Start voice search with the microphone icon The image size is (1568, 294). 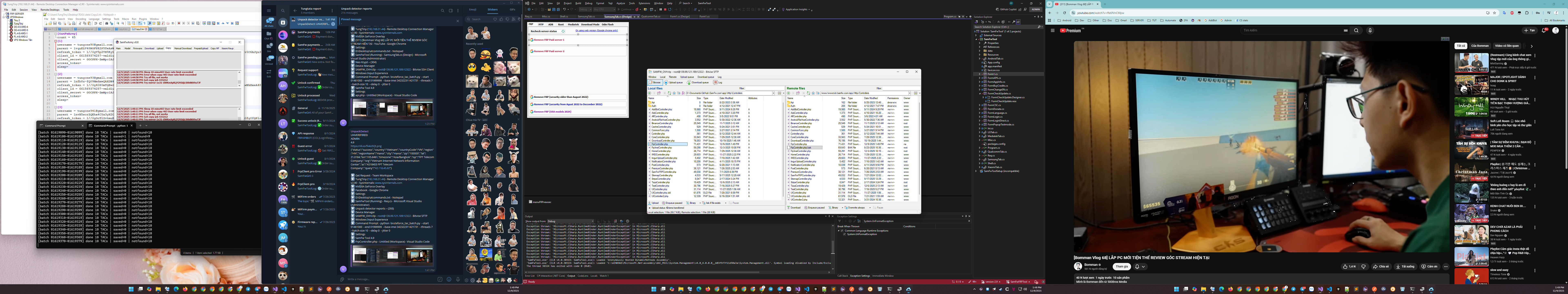[1370, 30]
